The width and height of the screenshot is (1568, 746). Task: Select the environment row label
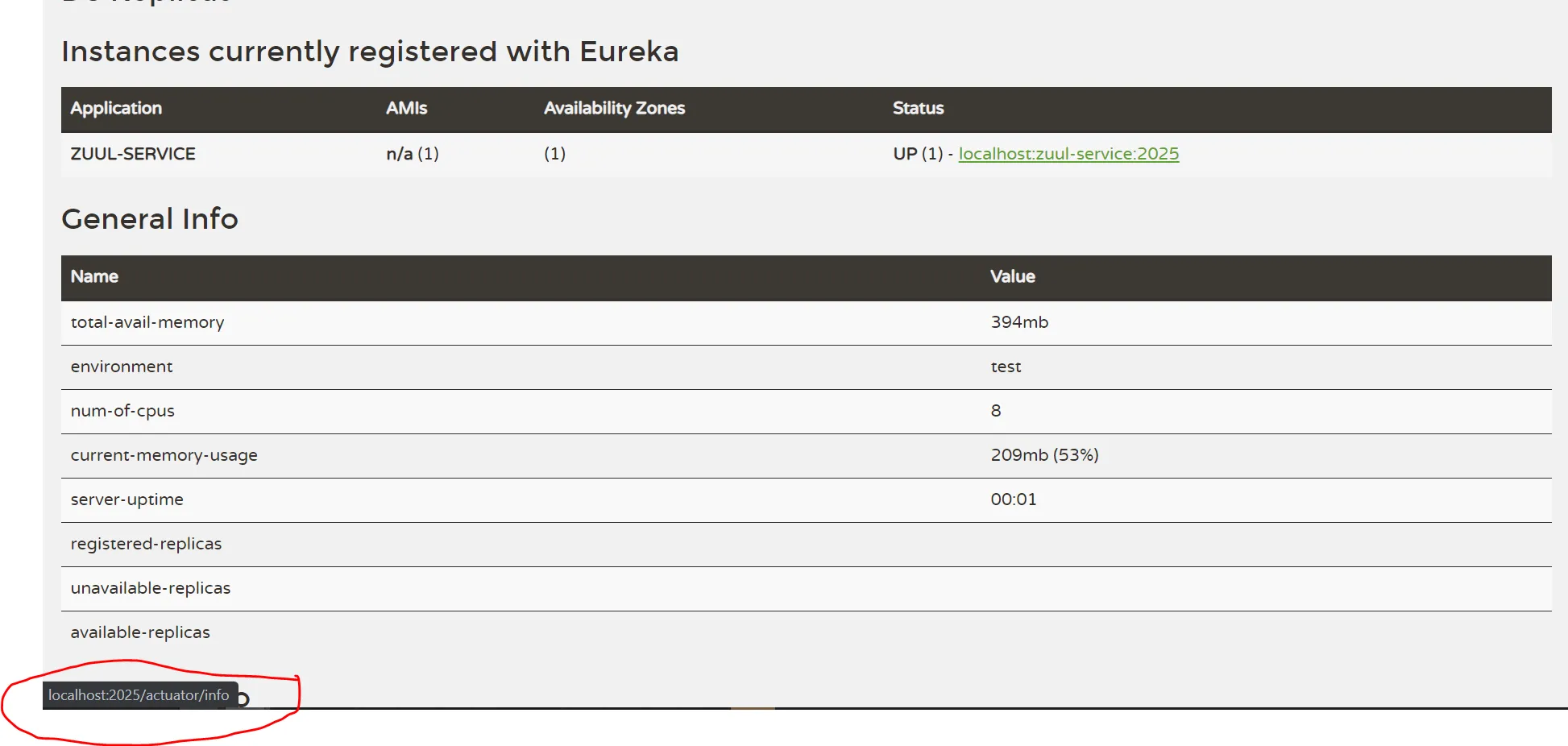point(122,367)
